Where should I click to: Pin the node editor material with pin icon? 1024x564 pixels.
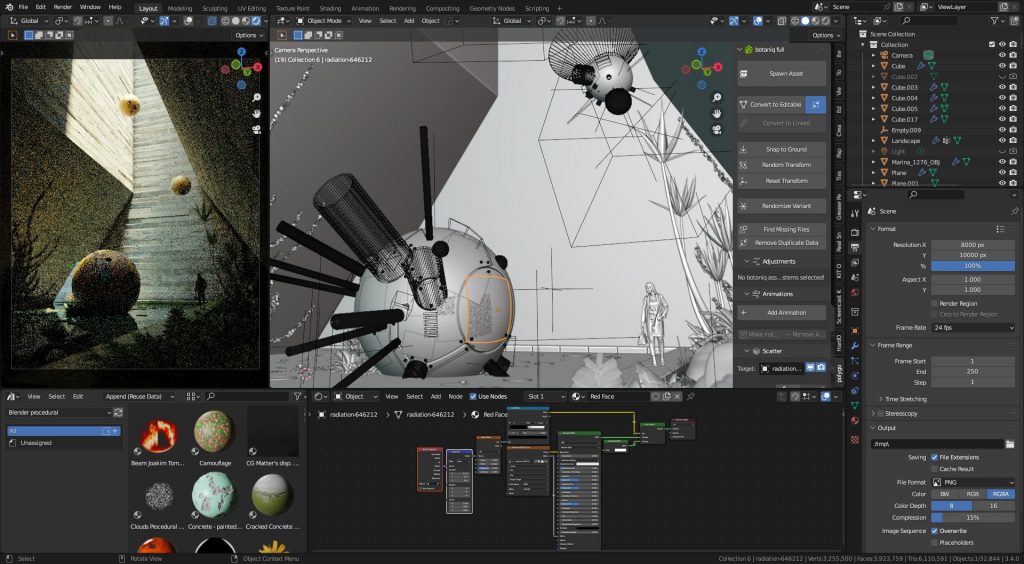click(x=690, y=396)
